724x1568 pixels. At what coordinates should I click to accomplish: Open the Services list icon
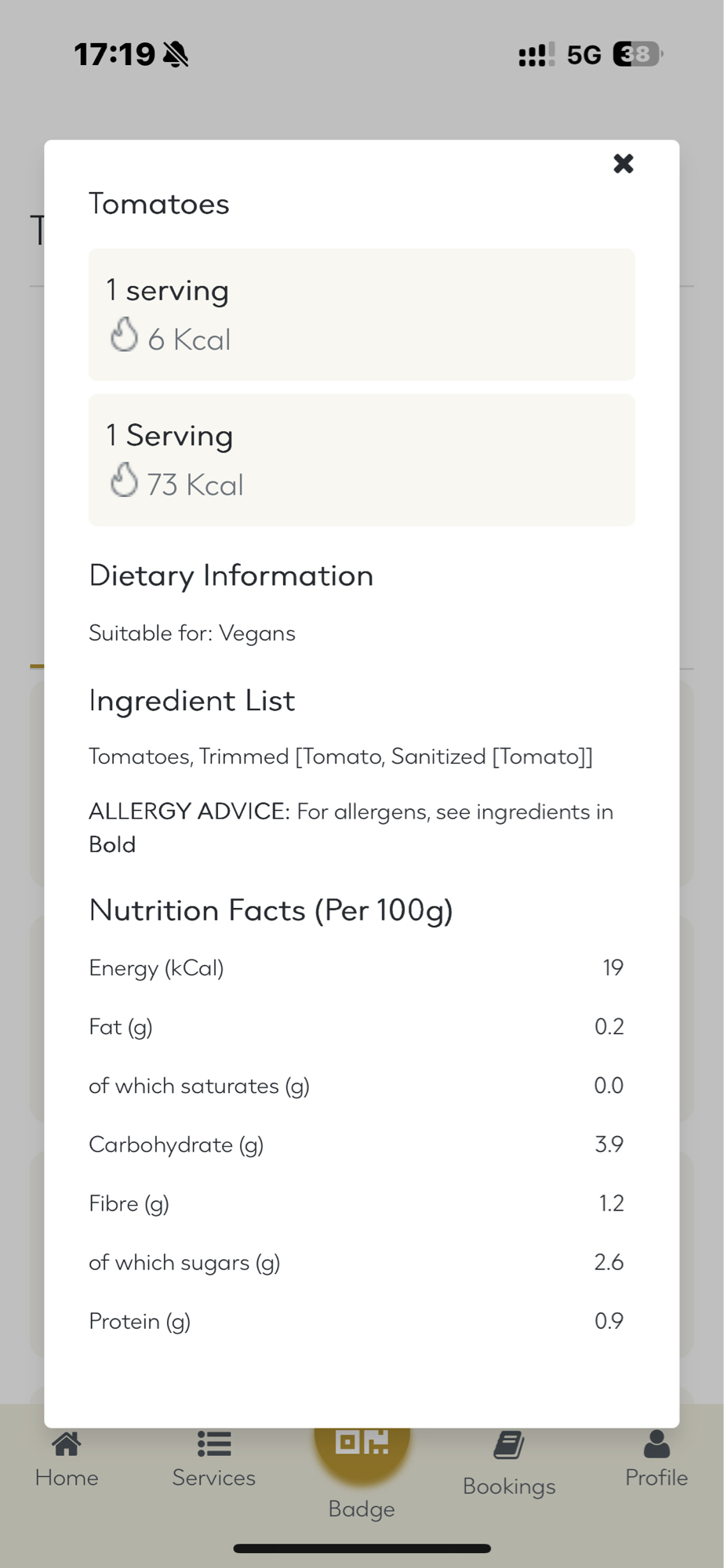(213, 1444)
